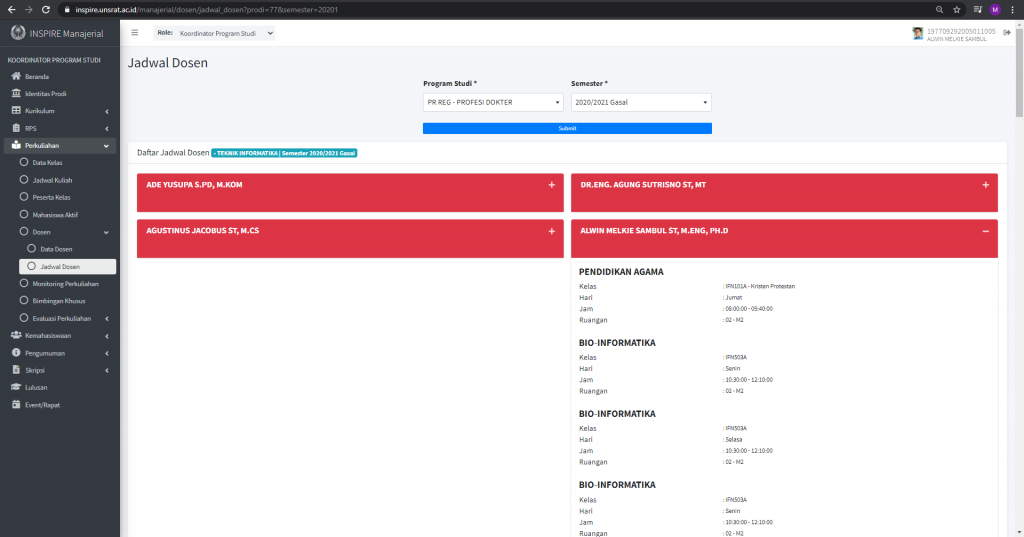
Task: Click the username ALWIN MELKIE SAMBUL
Action: tap(956, 39)
